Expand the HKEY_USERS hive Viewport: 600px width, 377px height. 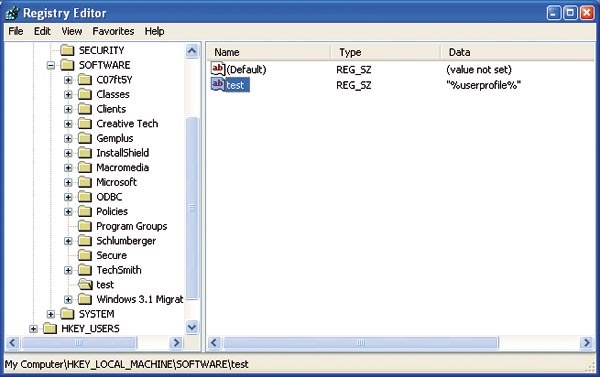(33, 329)
